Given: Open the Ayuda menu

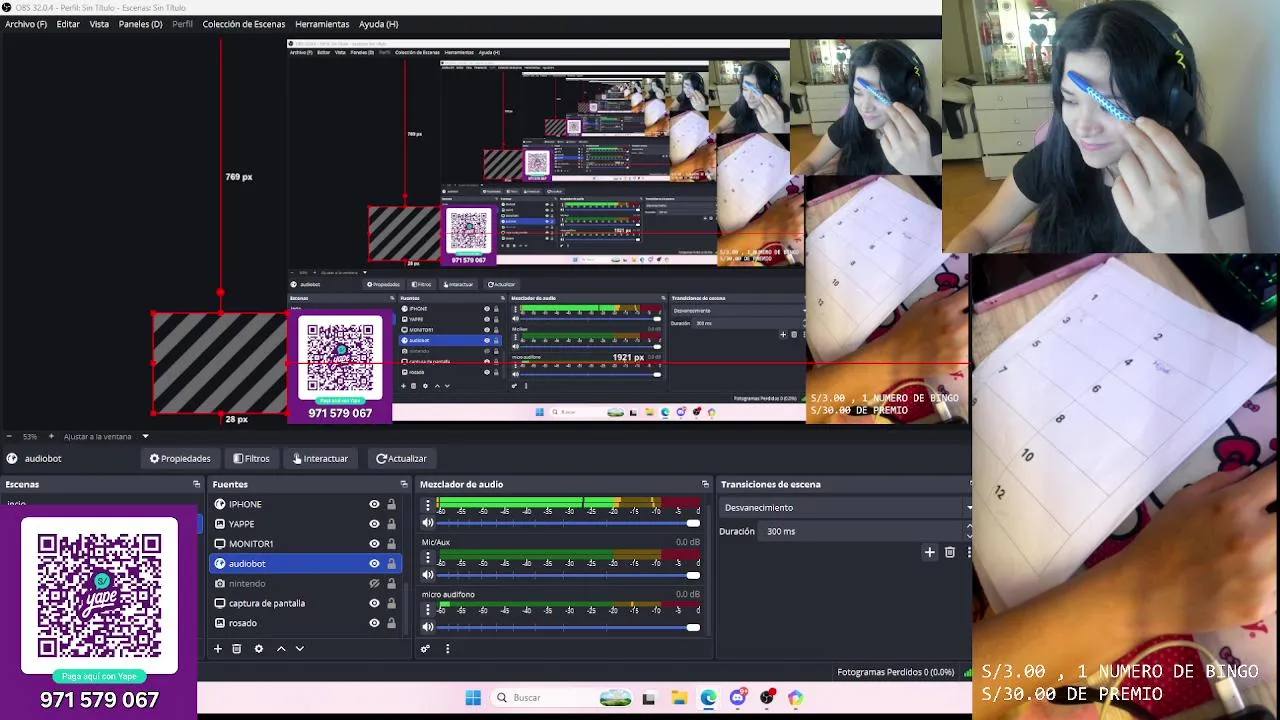Looking at the screenshot, I should (378, 24).
